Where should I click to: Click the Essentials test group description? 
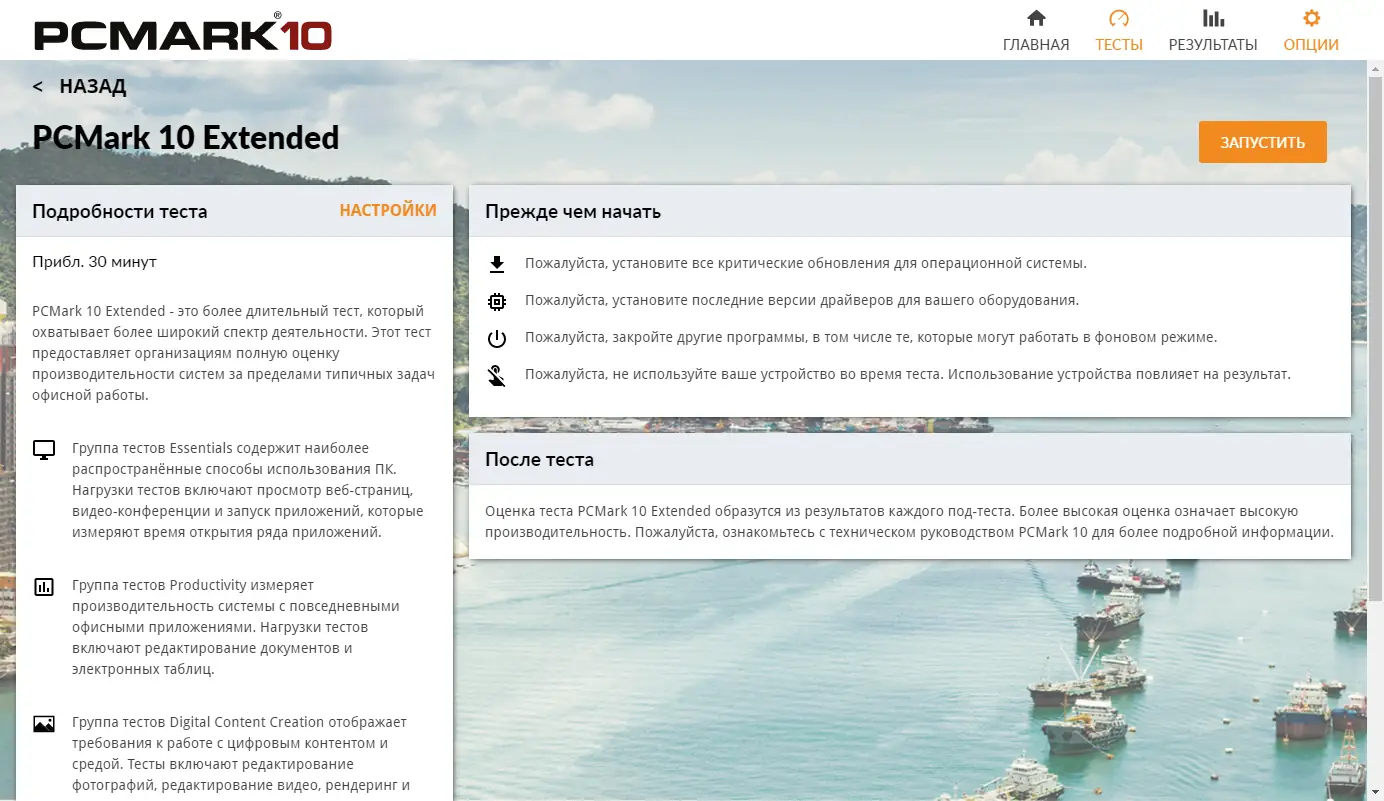(x=248, y=491)
